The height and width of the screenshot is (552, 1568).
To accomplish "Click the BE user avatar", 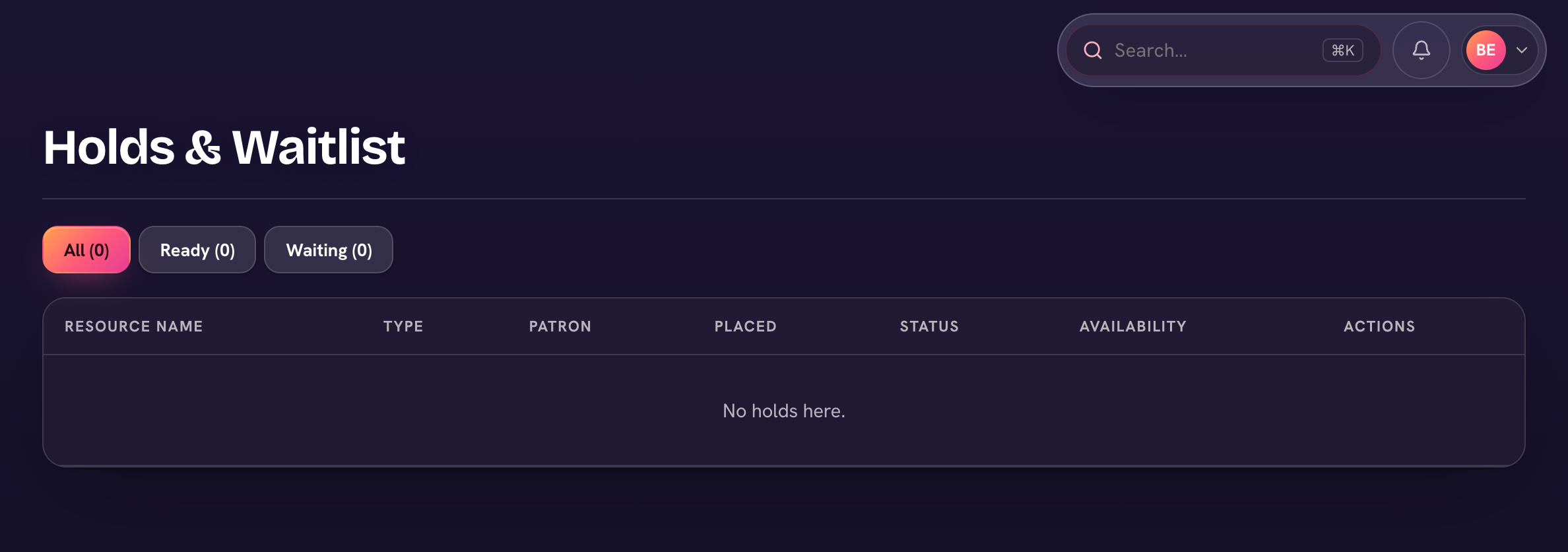I will [1486, 50].
